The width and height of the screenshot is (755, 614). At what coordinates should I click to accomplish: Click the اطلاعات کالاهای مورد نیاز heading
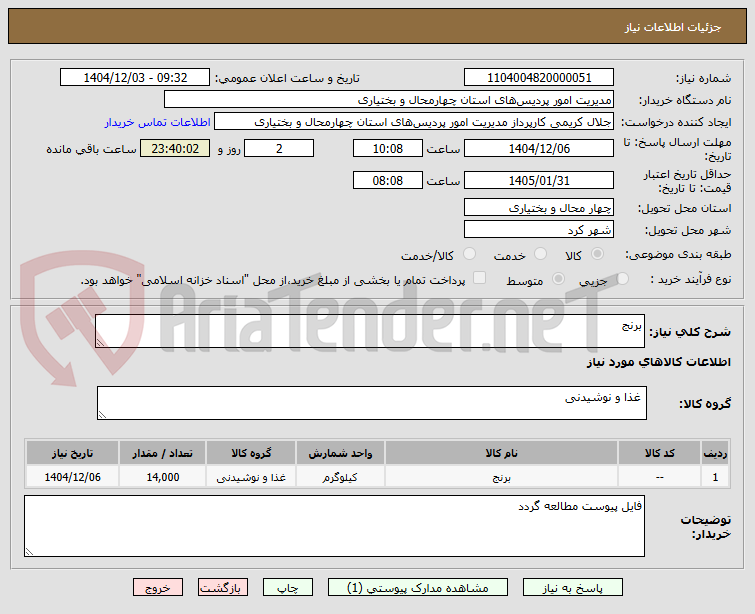point(659,362)
